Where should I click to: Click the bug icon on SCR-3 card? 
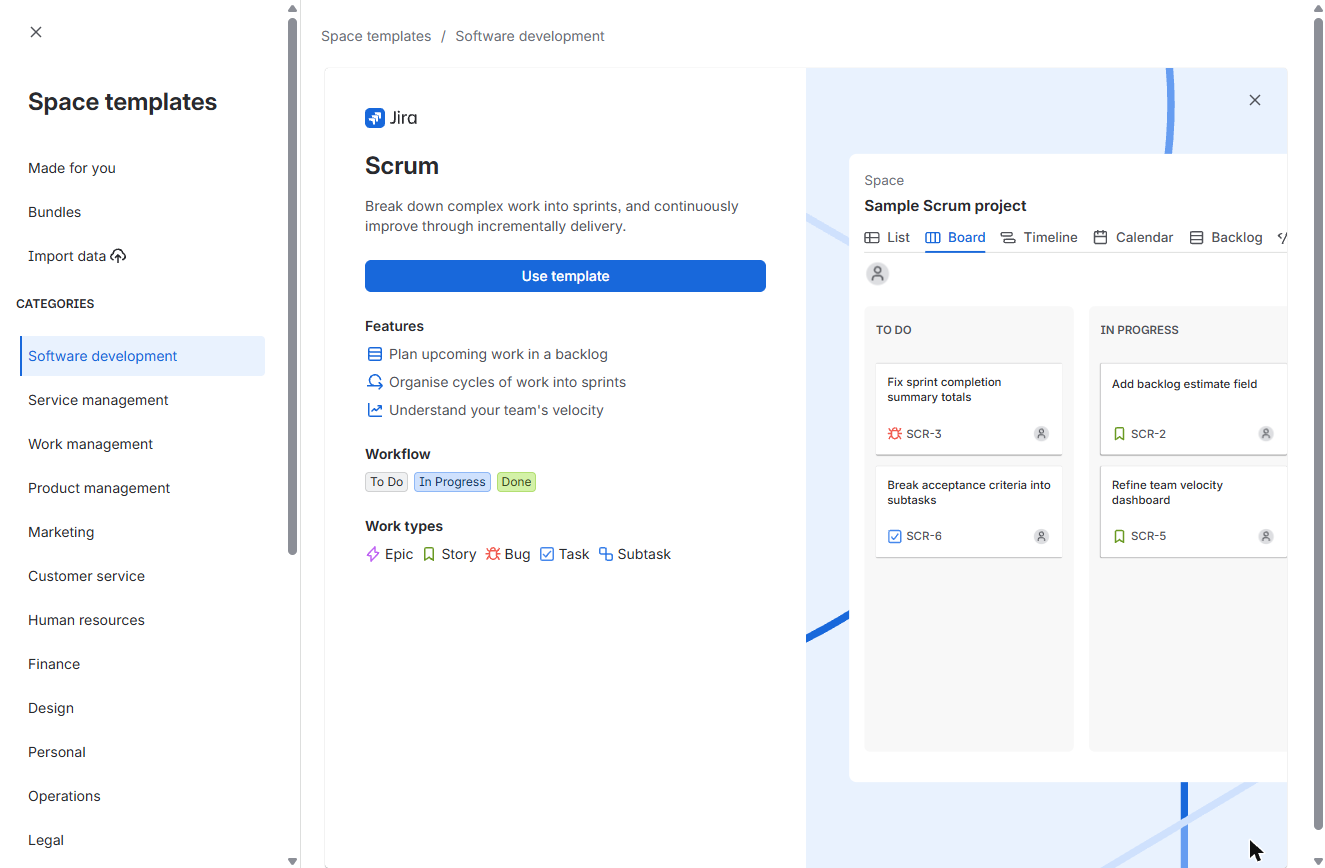(895, 434)
